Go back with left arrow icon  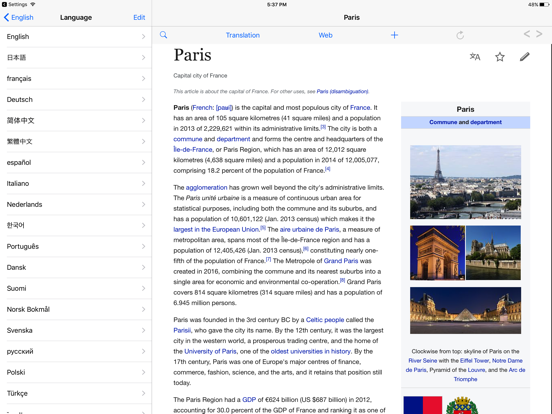527,34
